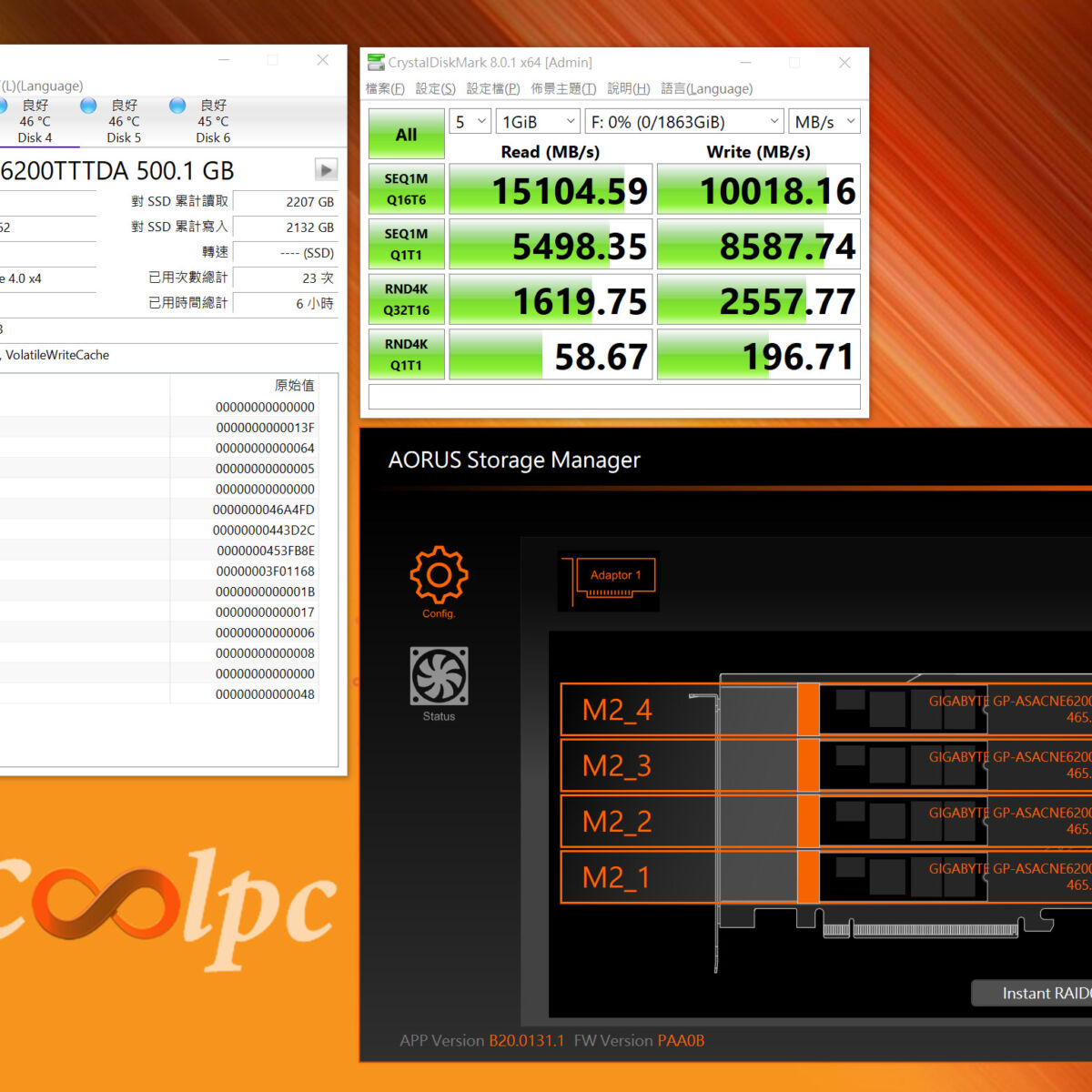Click the RND4K Q32T16 write value 2557.77
Screen dimensions: 1092x1092
click(x=758, y=299)
